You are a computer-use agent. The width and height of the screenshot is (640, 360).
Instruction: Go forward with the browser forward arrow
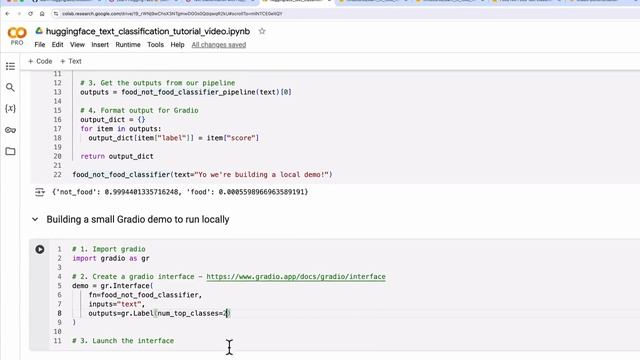pyautogui.click(x=19, y=13)
